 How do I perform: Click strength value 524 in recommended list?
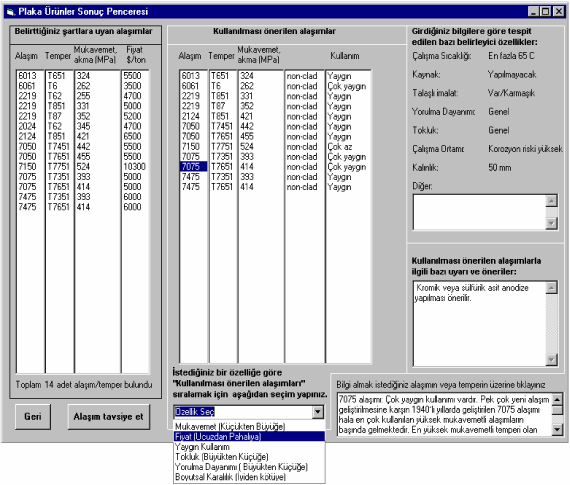tap(247, 147)
